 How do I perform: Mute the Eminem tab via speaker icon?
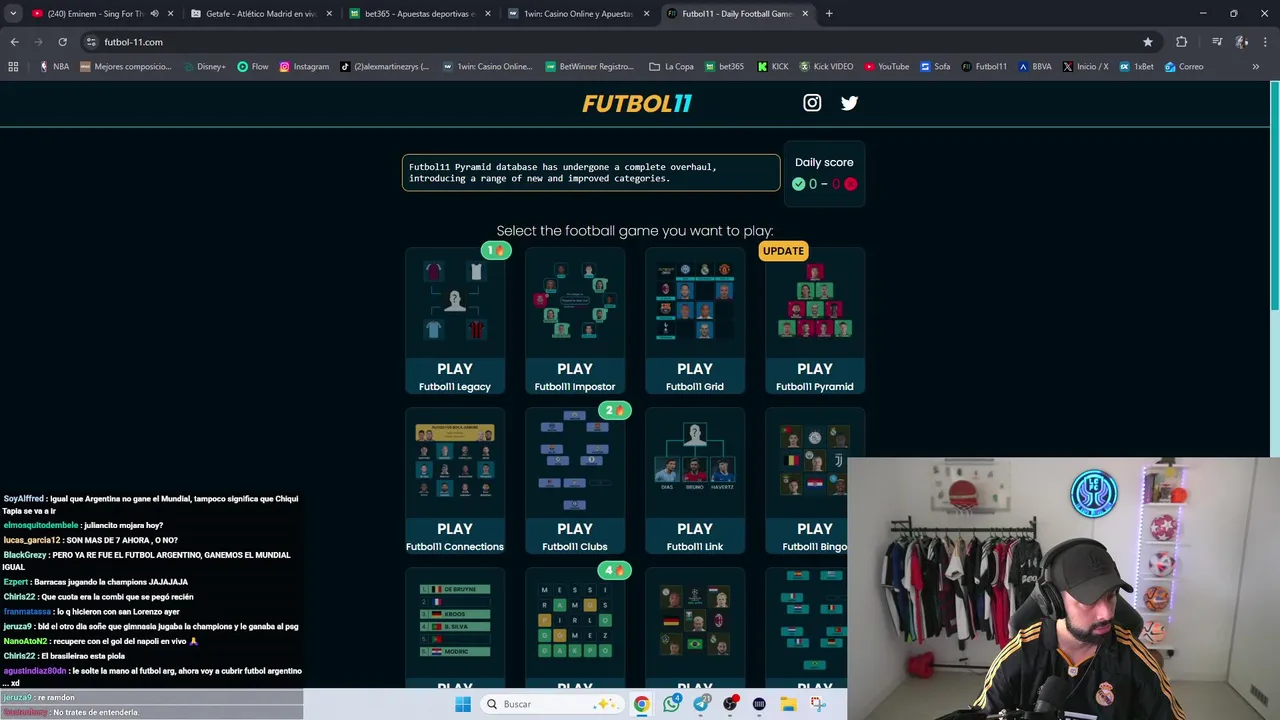154,14
